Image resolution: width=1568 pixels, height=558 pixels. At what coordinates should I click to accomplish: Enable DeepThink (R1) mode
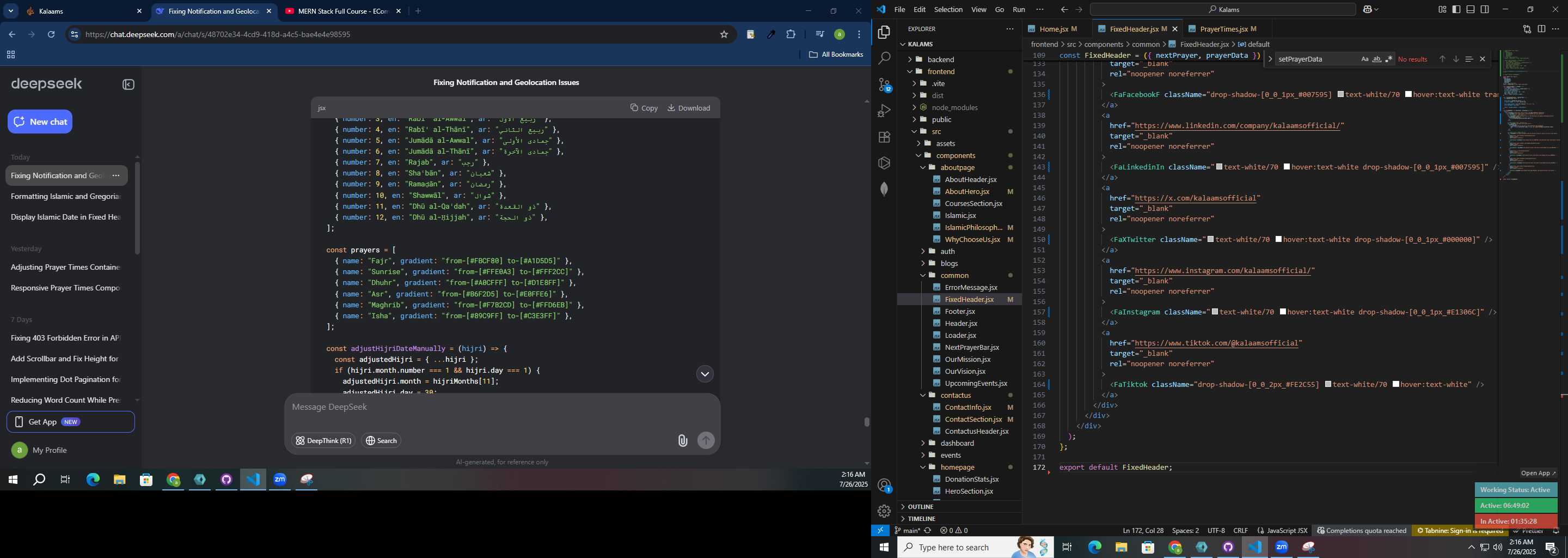[x=323, y=441]
